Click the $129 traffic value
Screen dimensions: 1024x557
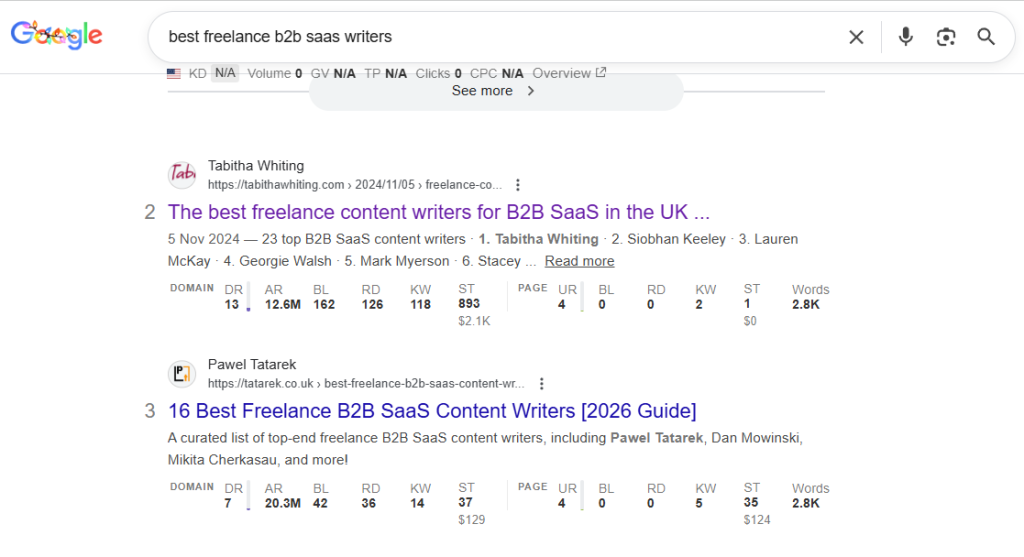(x=472, y=520)
